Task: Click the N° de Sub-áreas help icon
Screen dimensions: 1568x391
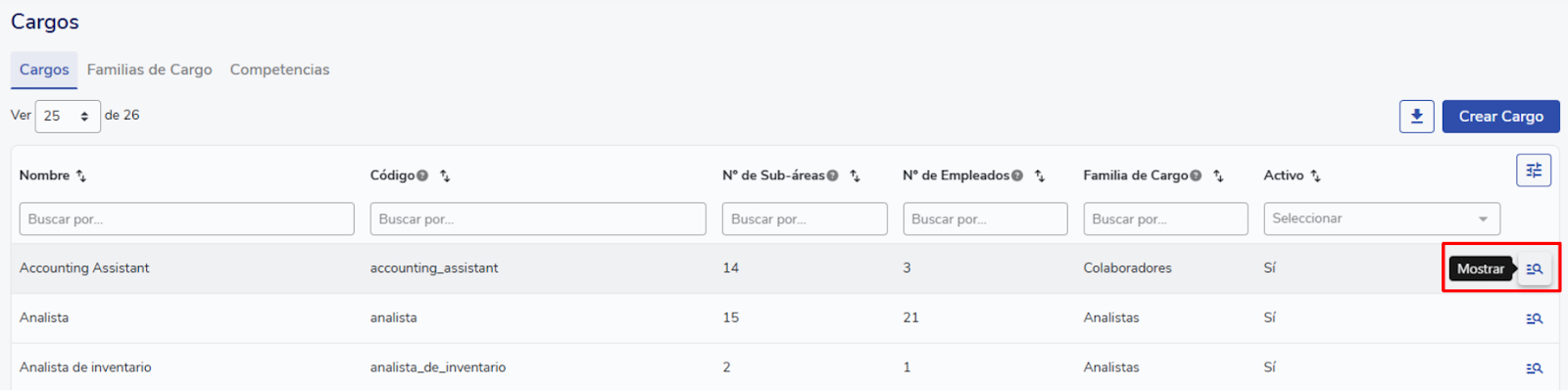Action: tap(832, 176)
